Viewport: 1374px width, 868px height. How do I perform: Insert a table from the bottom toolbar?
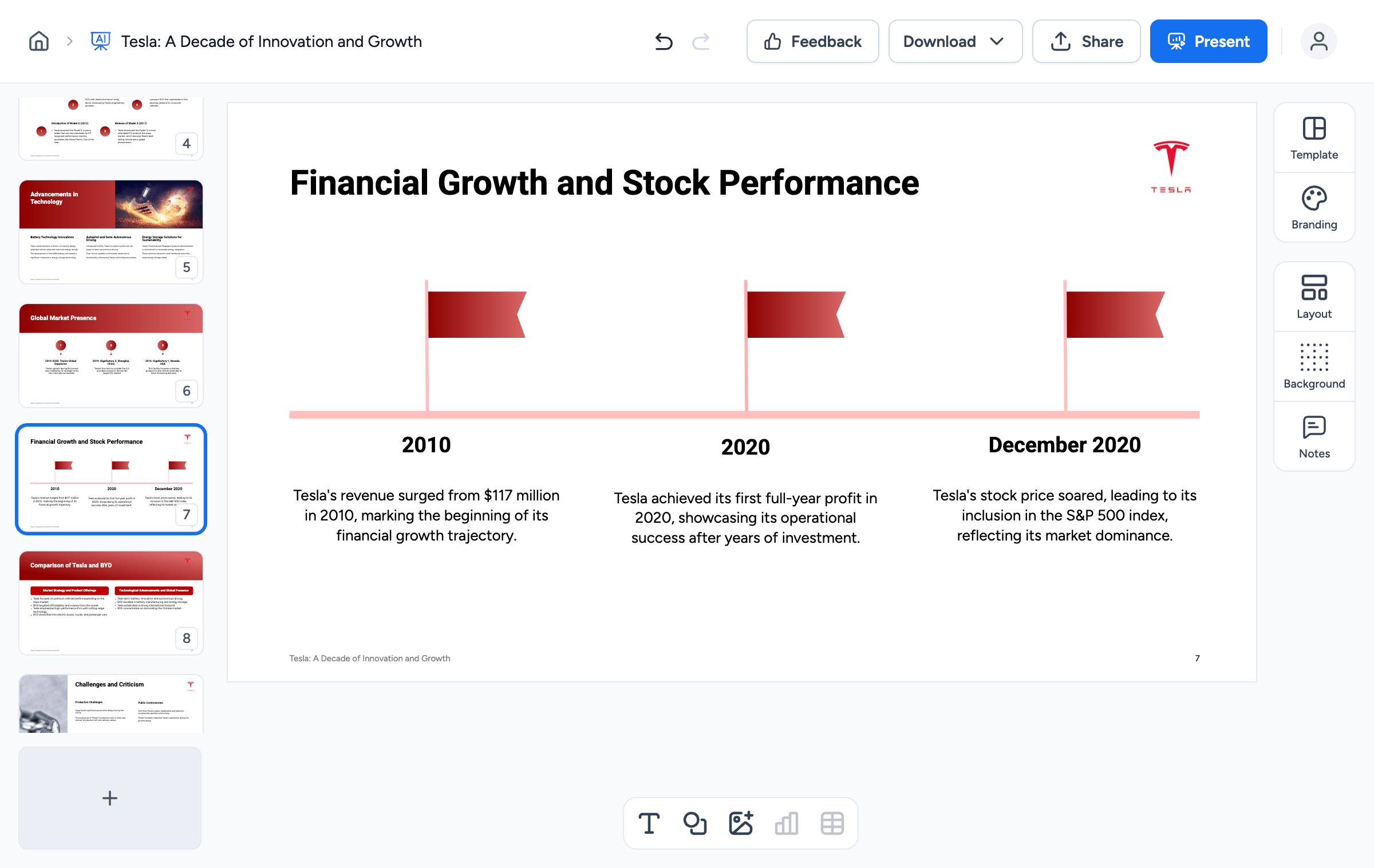pyautogui.click(x=832, y=823)
